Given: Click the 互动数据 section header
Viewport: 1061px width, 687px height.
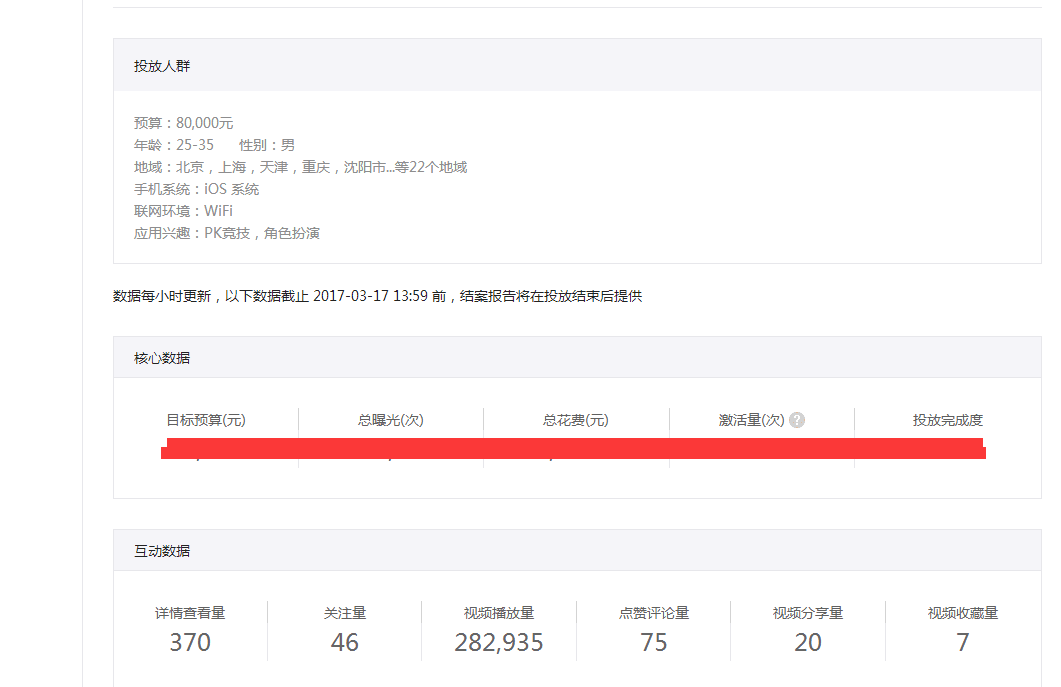Looking at the screenshot, I should tap(162, 551).
